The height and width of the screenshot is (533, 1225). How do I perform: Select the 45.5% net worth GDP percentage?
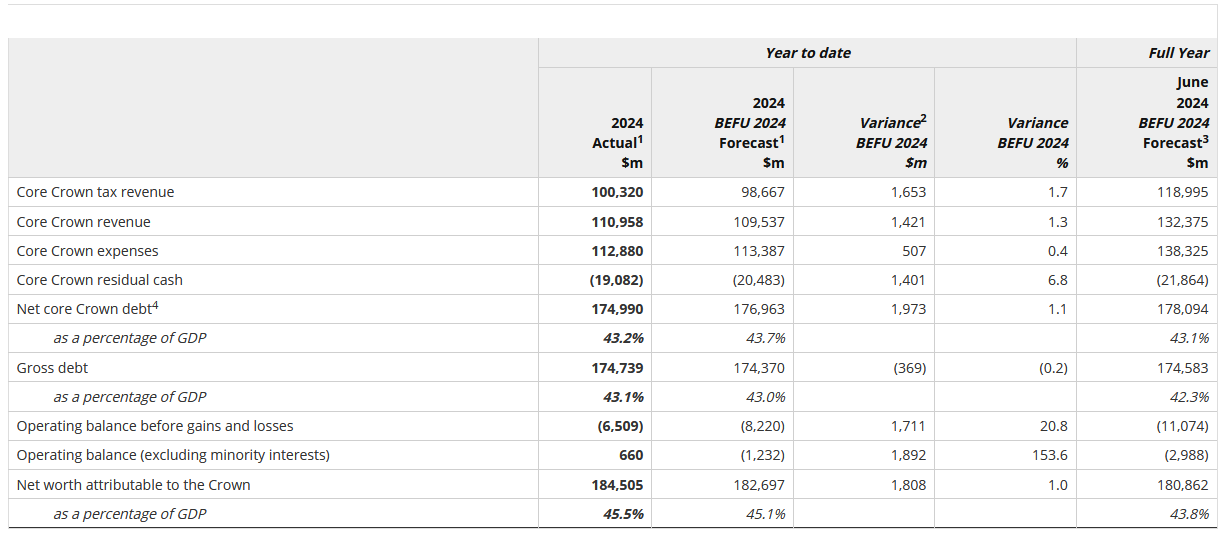[621, 514]
